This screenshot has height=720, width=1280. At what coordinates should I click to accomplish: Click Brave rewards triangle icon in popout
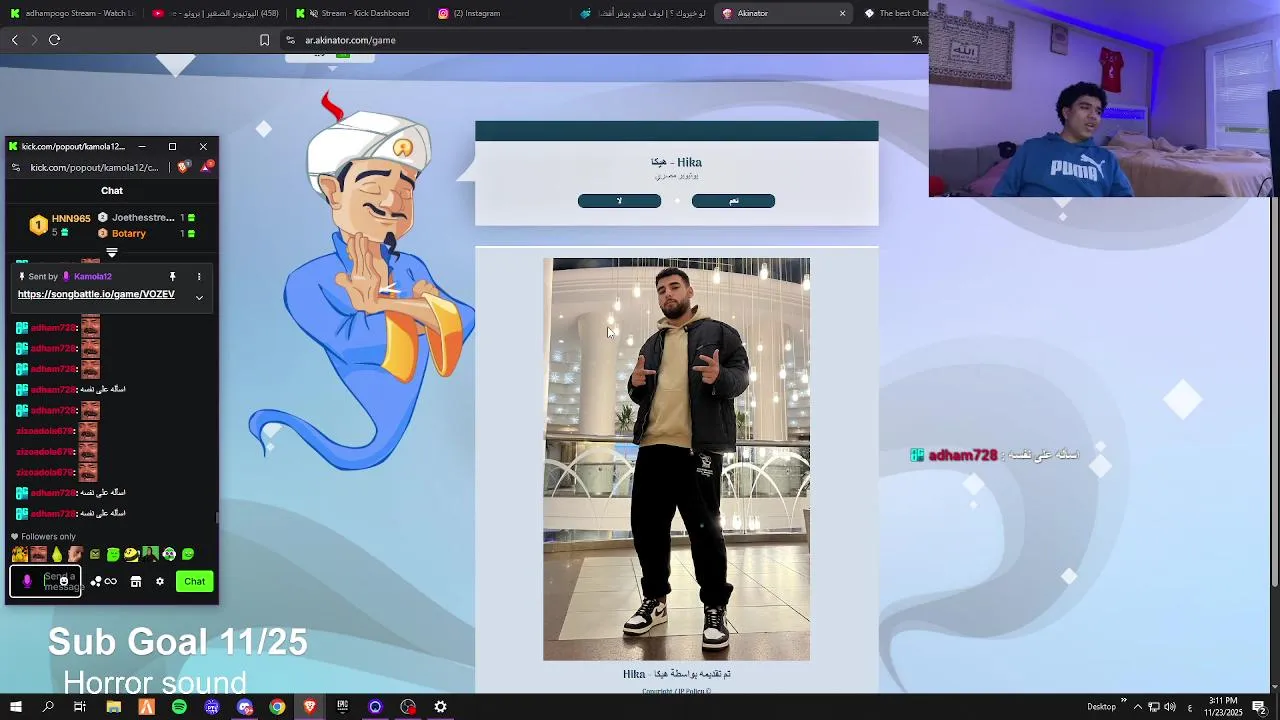tap(205, 167)
